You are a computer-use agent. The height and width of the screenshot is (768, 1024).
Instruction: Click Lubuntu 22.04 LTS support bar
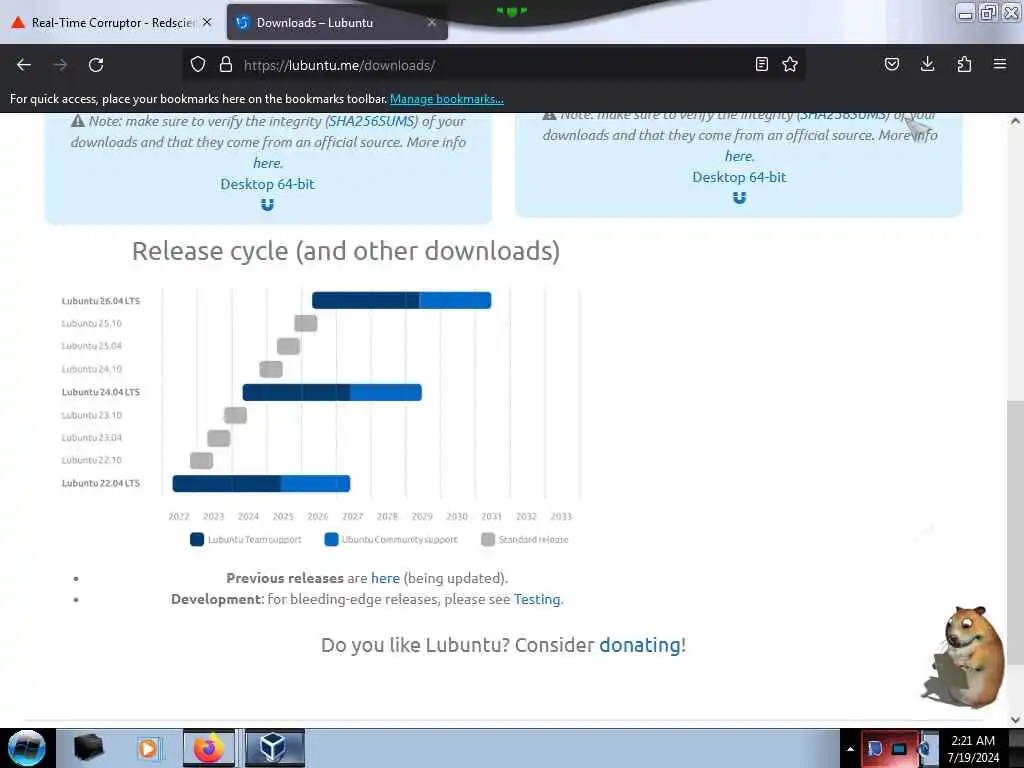(x=261, y=483)
